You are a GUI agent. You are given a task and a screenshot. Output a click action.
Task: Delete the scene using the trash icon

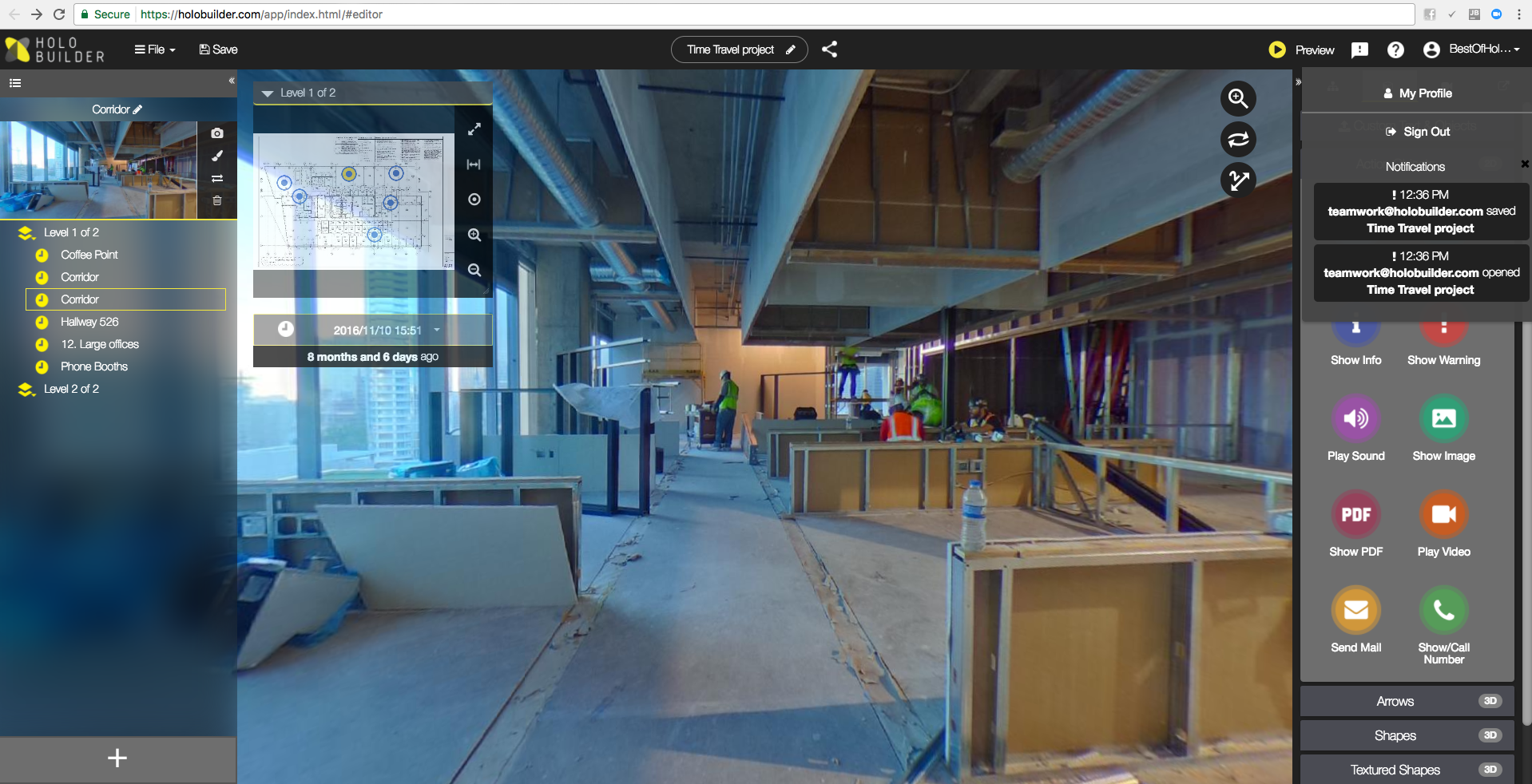click(x=216, y=201)
